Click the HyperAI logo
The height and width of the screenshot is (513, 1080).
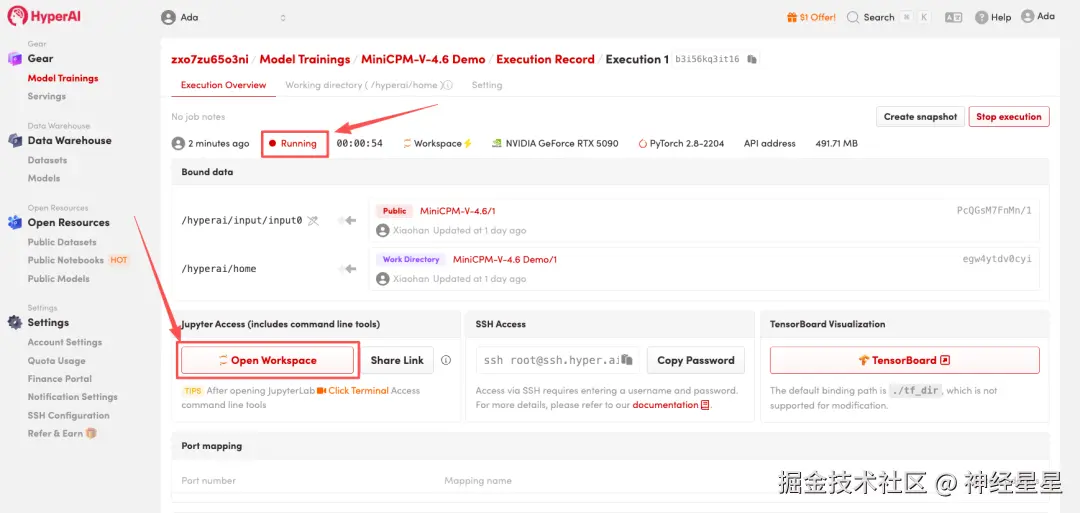pos(44,16)
